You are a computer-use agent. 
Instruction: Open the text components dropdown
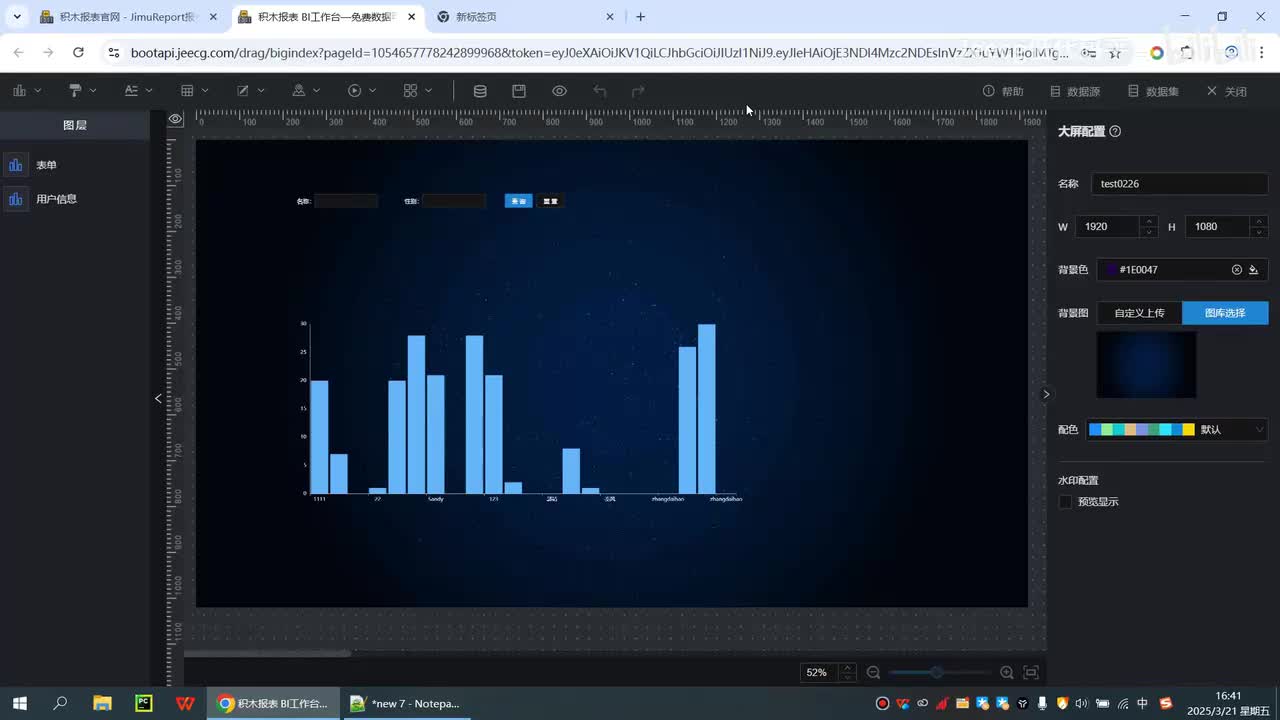tap(138, 91)
